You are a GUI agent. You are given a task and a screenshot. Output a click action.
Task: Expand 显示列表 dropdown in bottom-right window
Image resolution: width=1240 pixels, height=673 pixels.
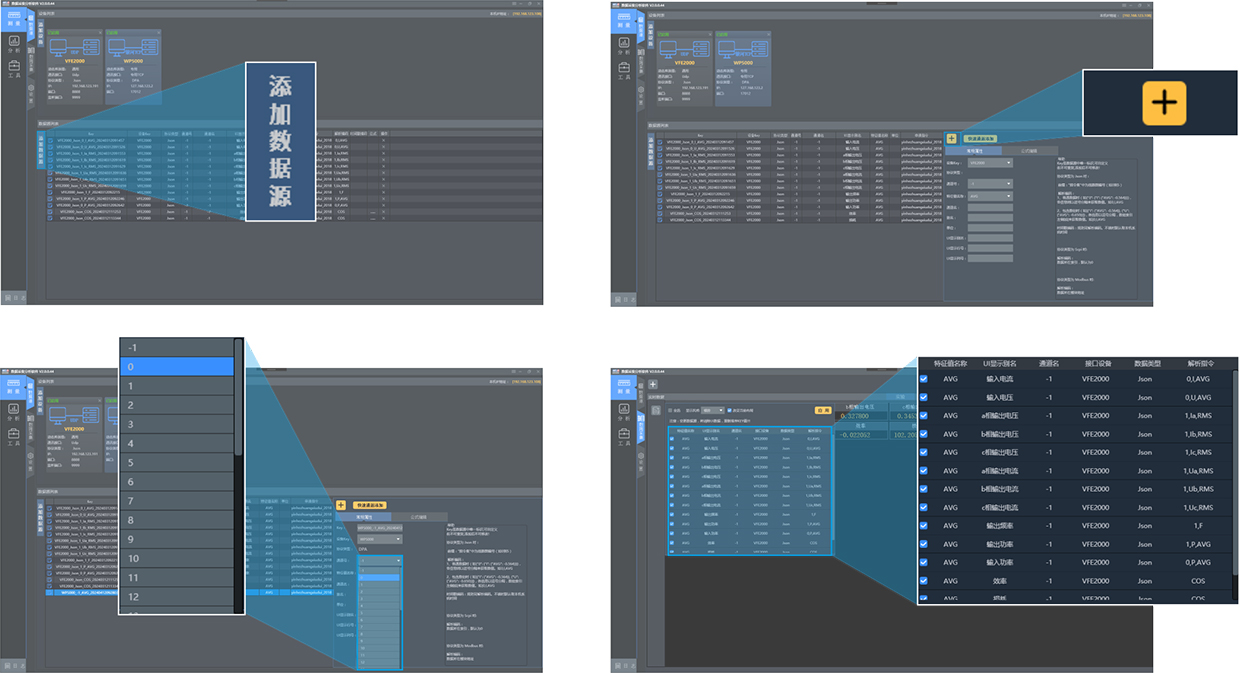[713, 410]
